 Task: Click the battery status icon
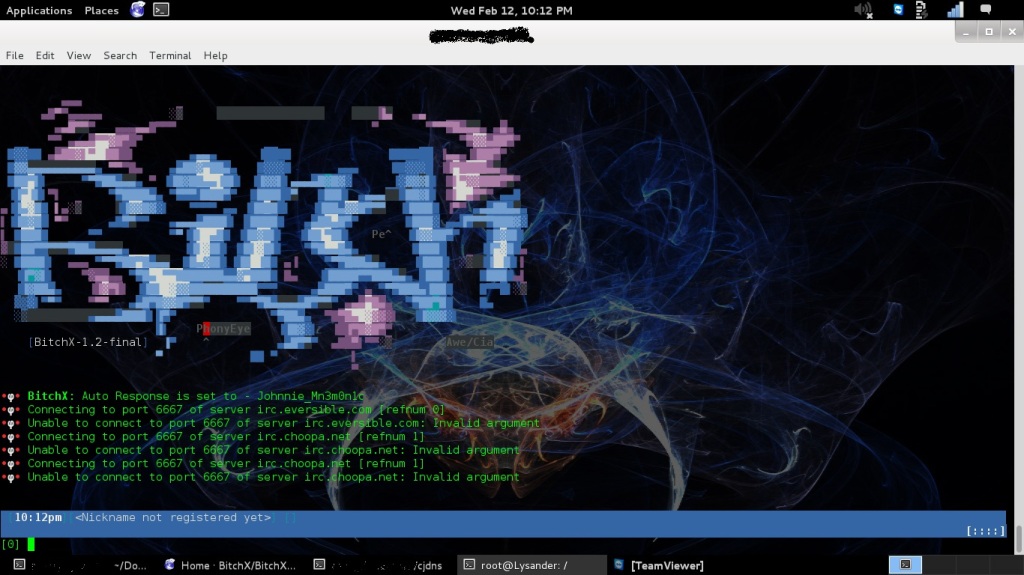tap(926, 10)
